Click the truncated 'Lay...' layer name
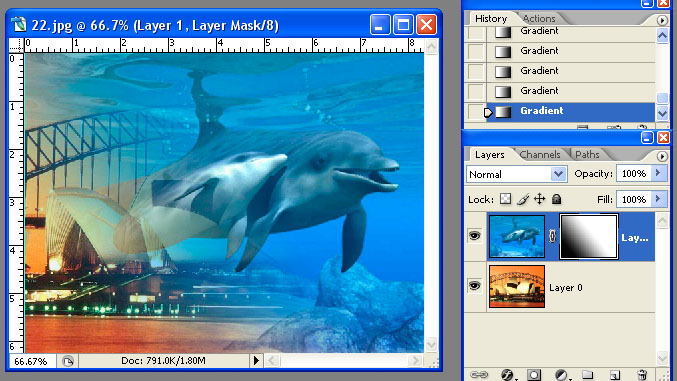The image size is (677, 381). pyautogui.click(x=635, y=238)
